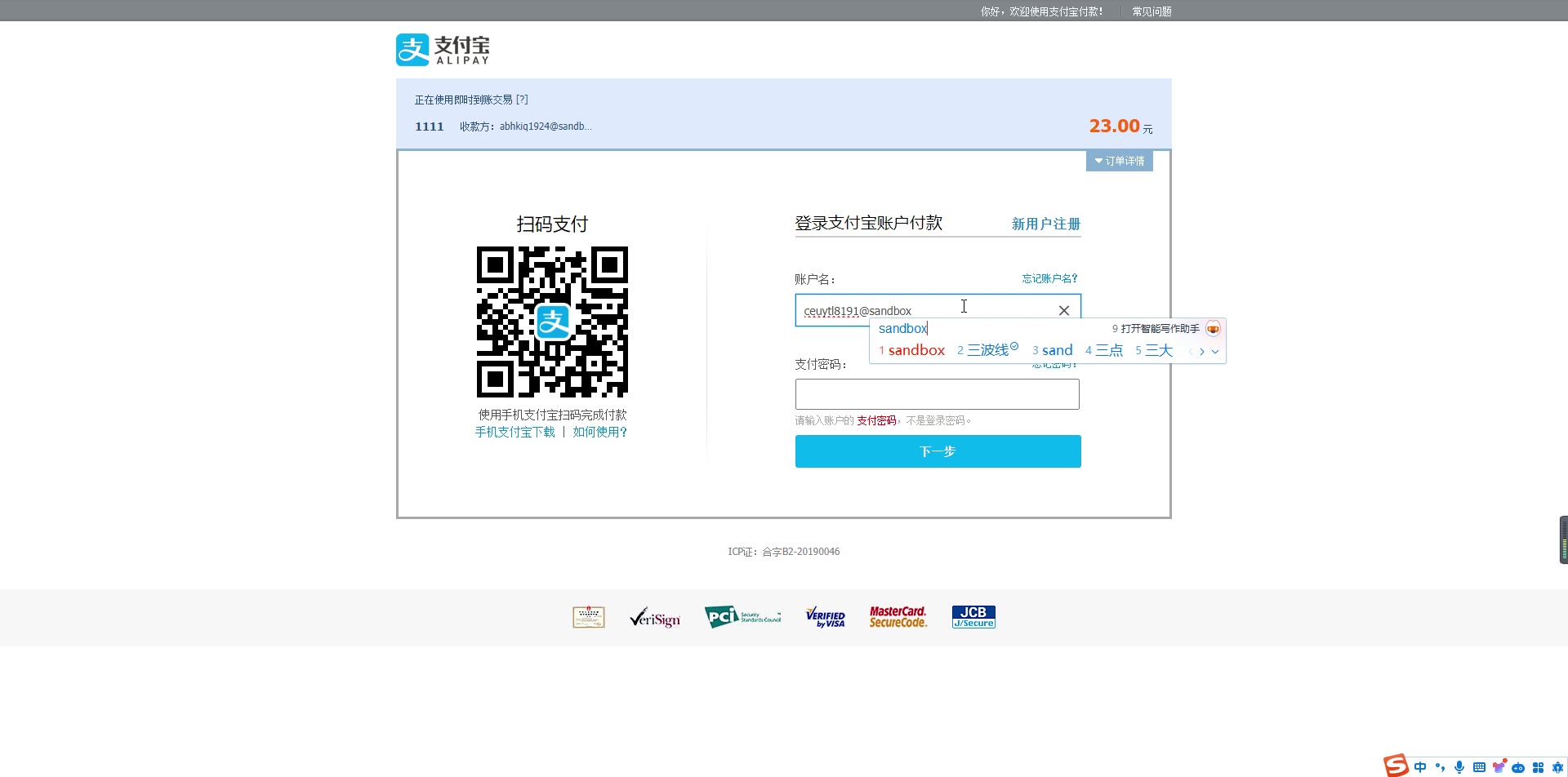Focus the 账户名 account name input field

(938, 310)
